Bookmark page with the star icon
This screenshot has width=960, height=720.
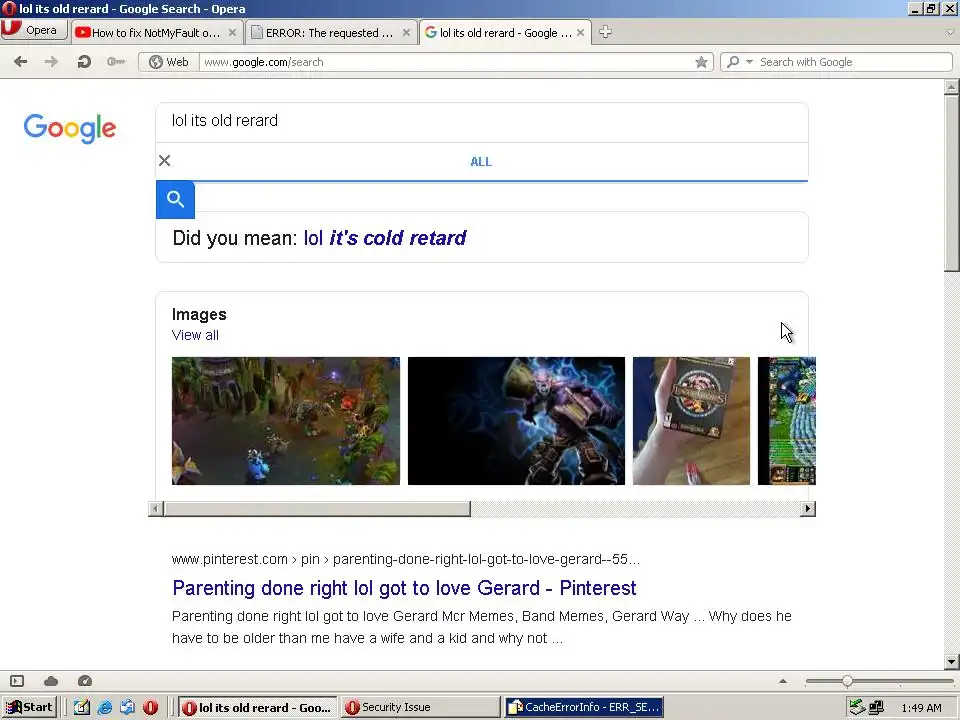pos(702,62)
